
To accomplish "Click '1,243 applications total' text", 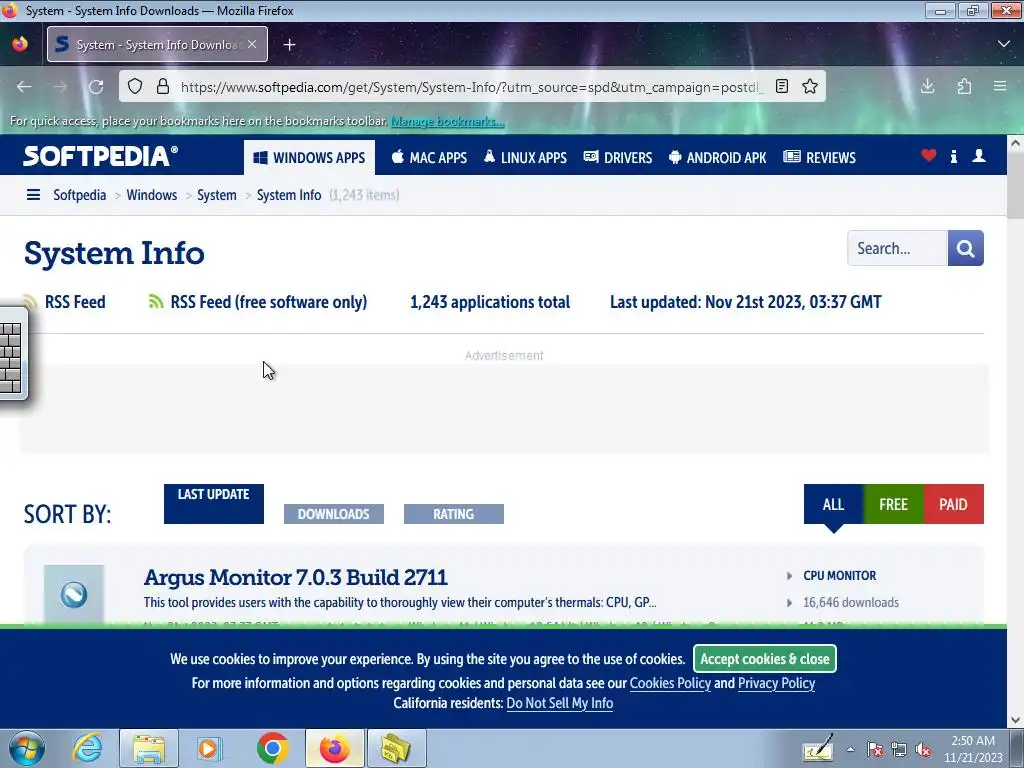I will point(490,302).
